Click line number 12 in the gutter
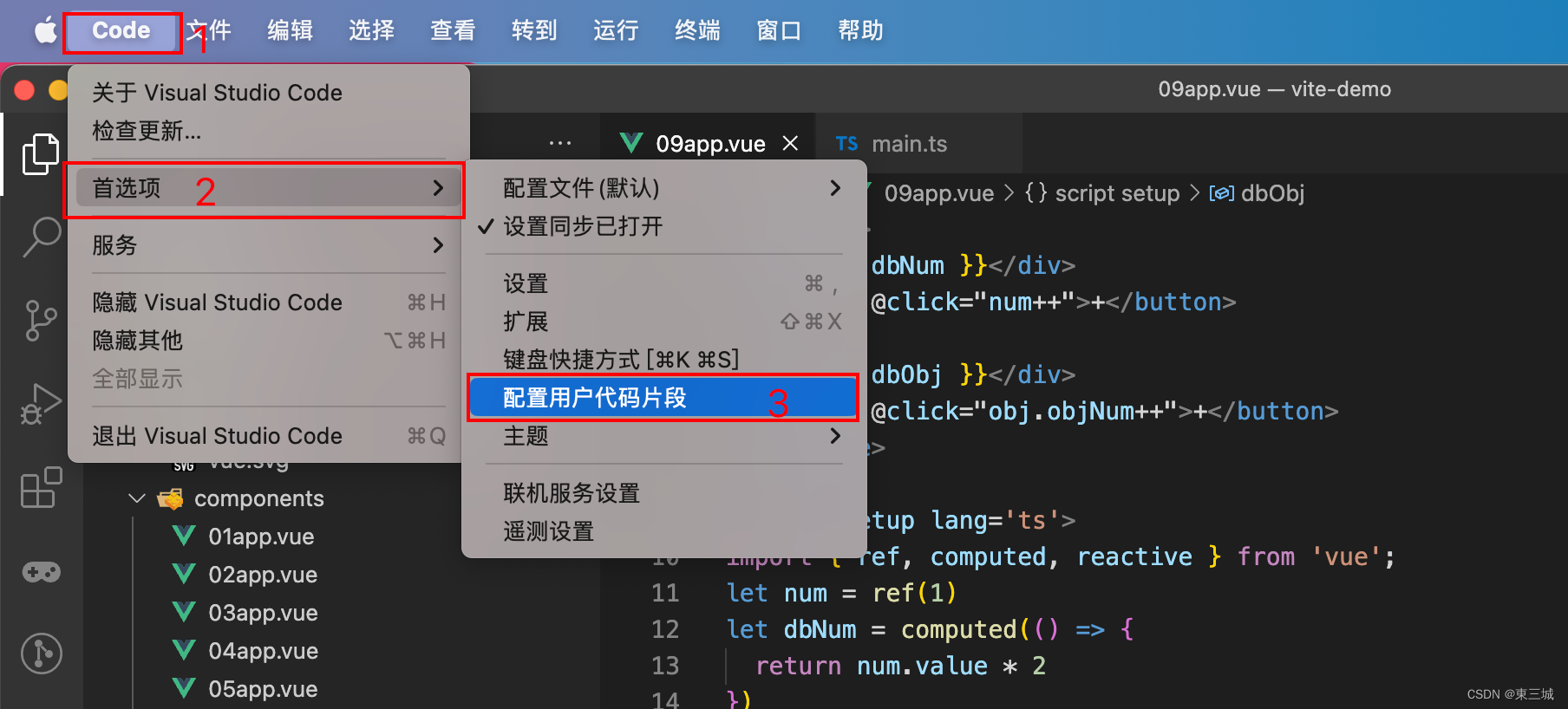Viewport: 1568px width, 709px height. (x=665, y=629)
